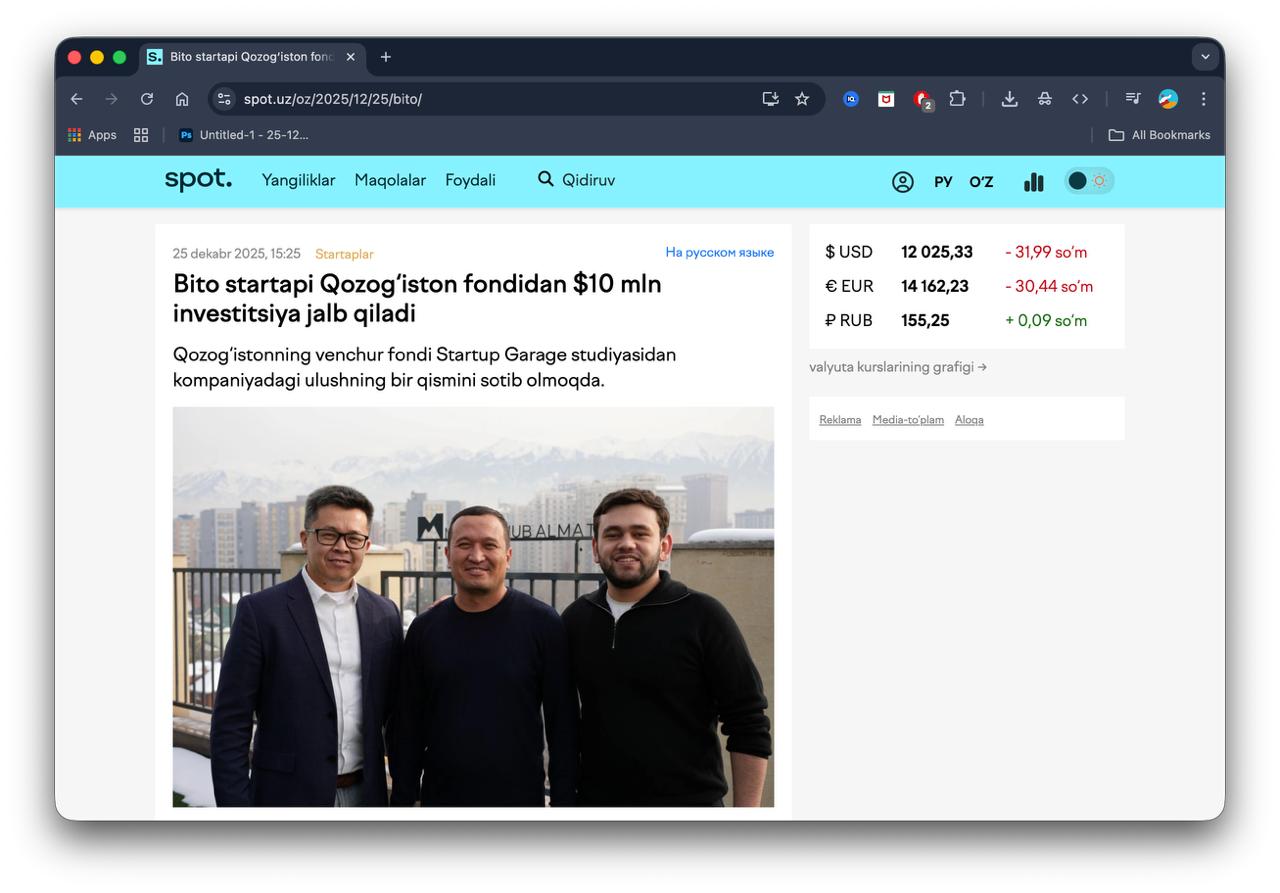Open the Chrome browsing profile avatar
Image resolution: width=1280 pixels, height=893 pixels.
pyautogui.click(x=1167, y=99)
